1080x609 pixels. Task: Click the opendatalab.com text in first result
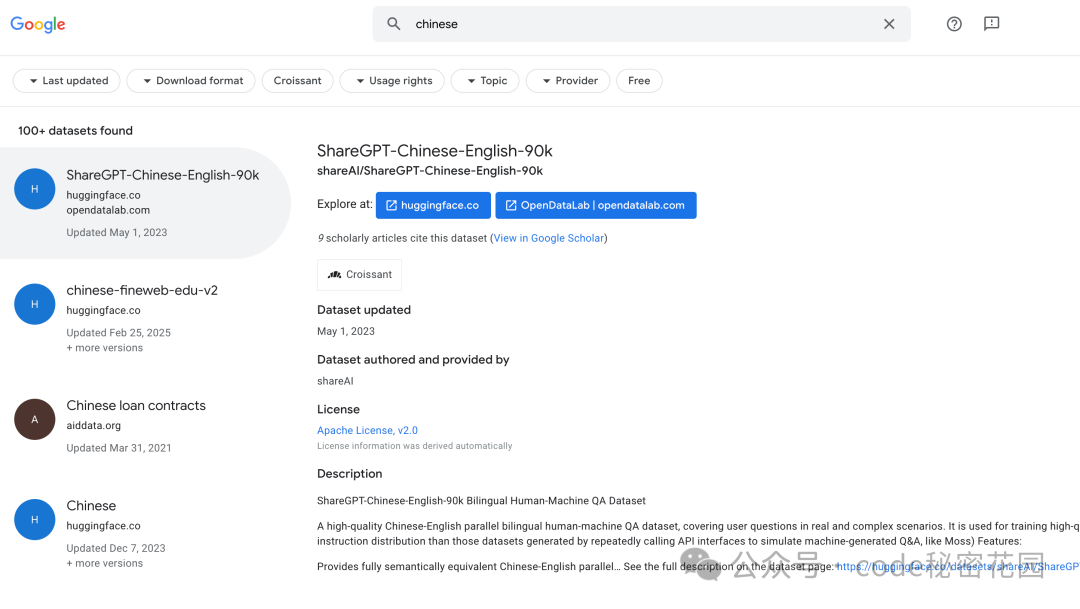(108, 210)
